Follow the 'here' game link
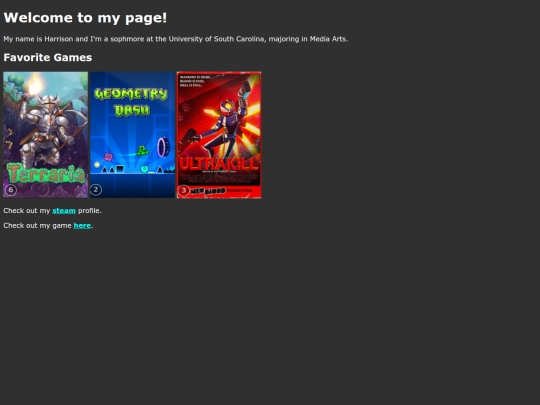 [82, 226]
